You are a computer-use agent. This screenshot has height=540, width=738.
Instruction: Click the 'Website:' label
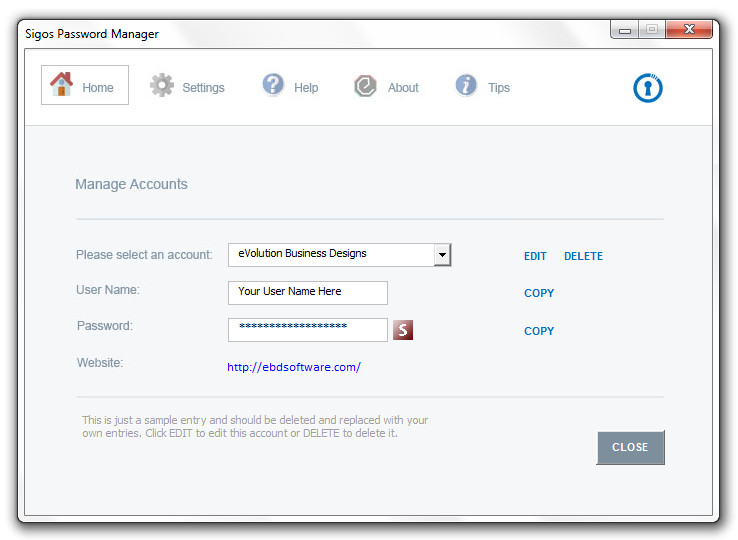coord(100,363)
